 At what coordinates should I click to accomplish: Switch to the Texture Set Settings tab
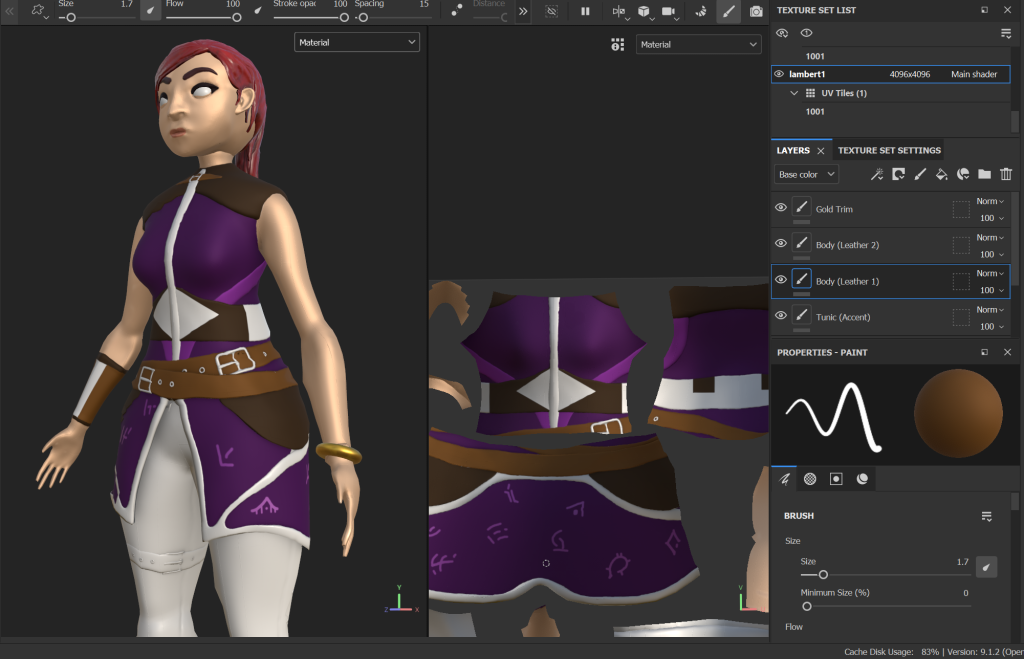pyautogui.click(x=889, y=150)
